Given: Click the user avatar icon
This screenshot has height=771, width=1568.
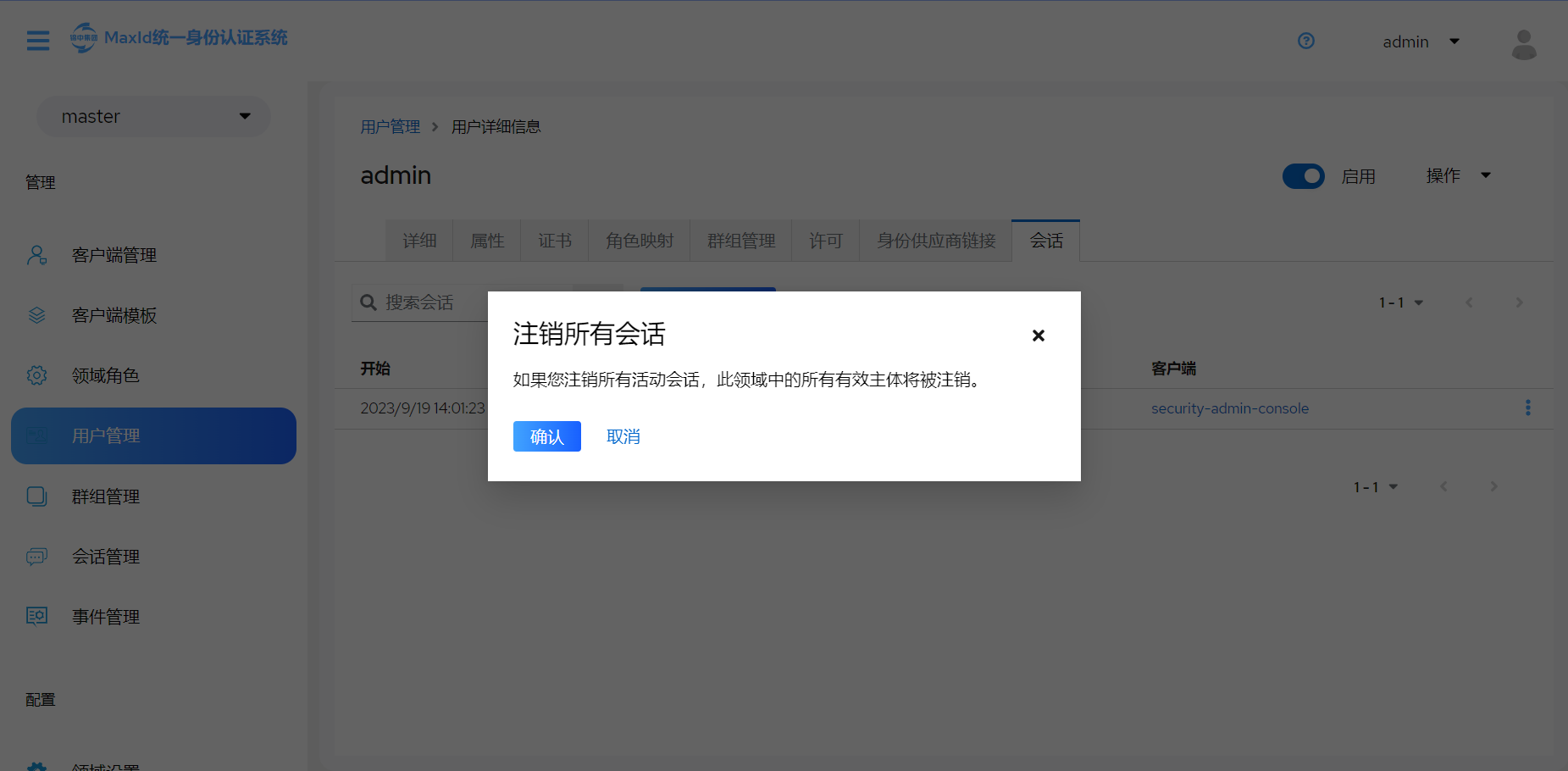Looking at the screenshot, I should (1524, 44).
